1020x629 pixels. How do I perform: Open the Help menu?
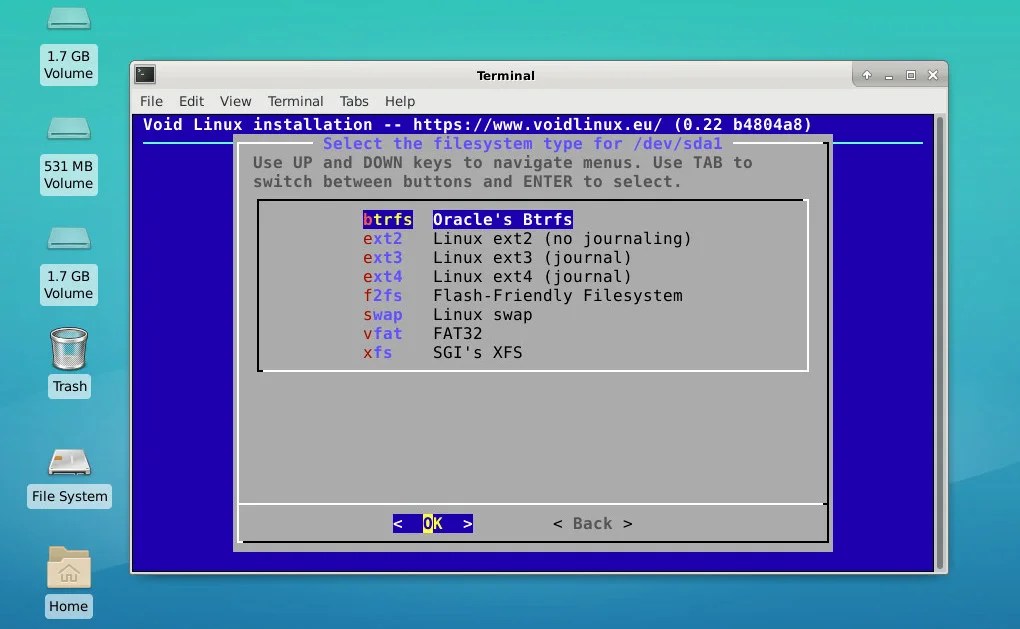399,101
